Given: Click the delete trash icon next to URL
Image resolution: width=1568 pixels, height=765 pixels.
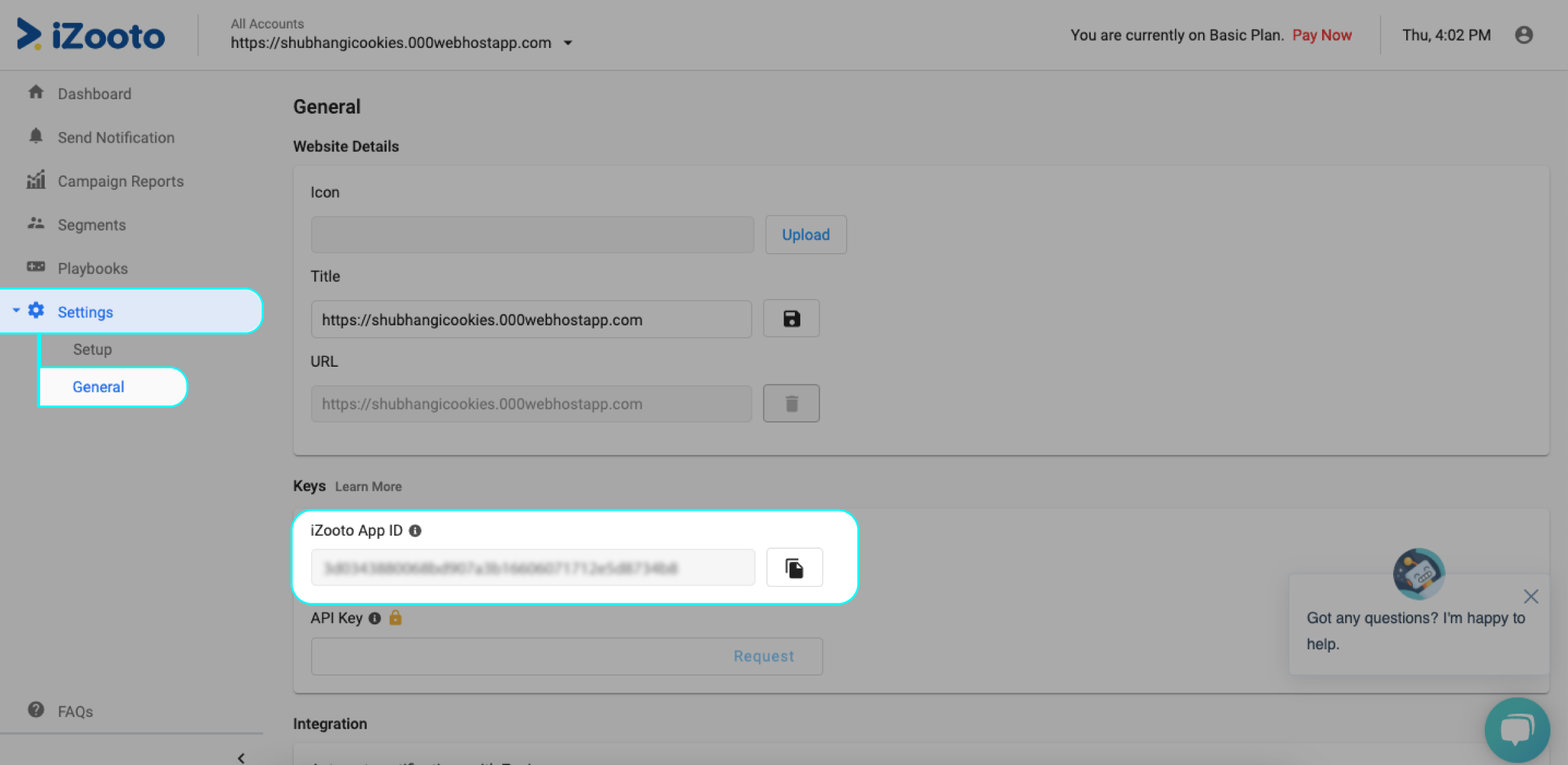Looking at the screenshot, I should [x=791, y=403].
